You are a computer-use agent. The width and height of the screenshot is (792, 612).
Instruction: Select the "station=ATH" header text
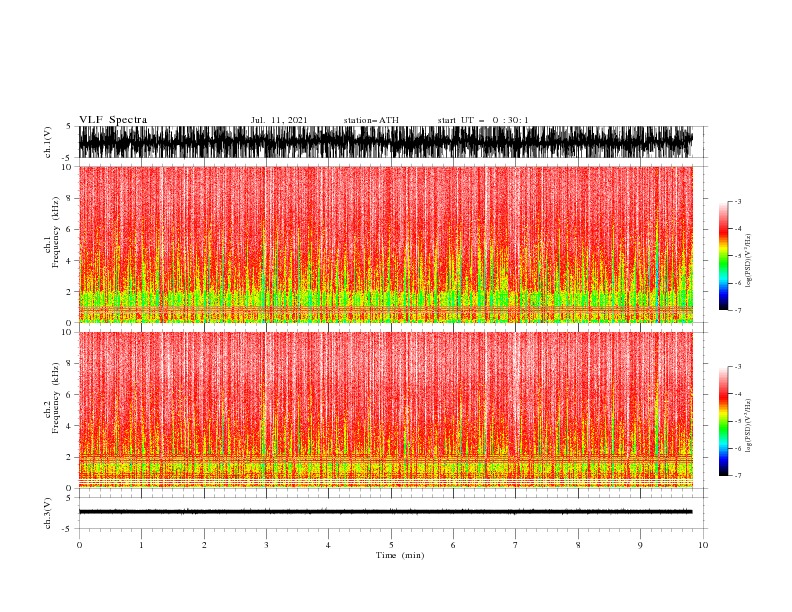(371, 120)
